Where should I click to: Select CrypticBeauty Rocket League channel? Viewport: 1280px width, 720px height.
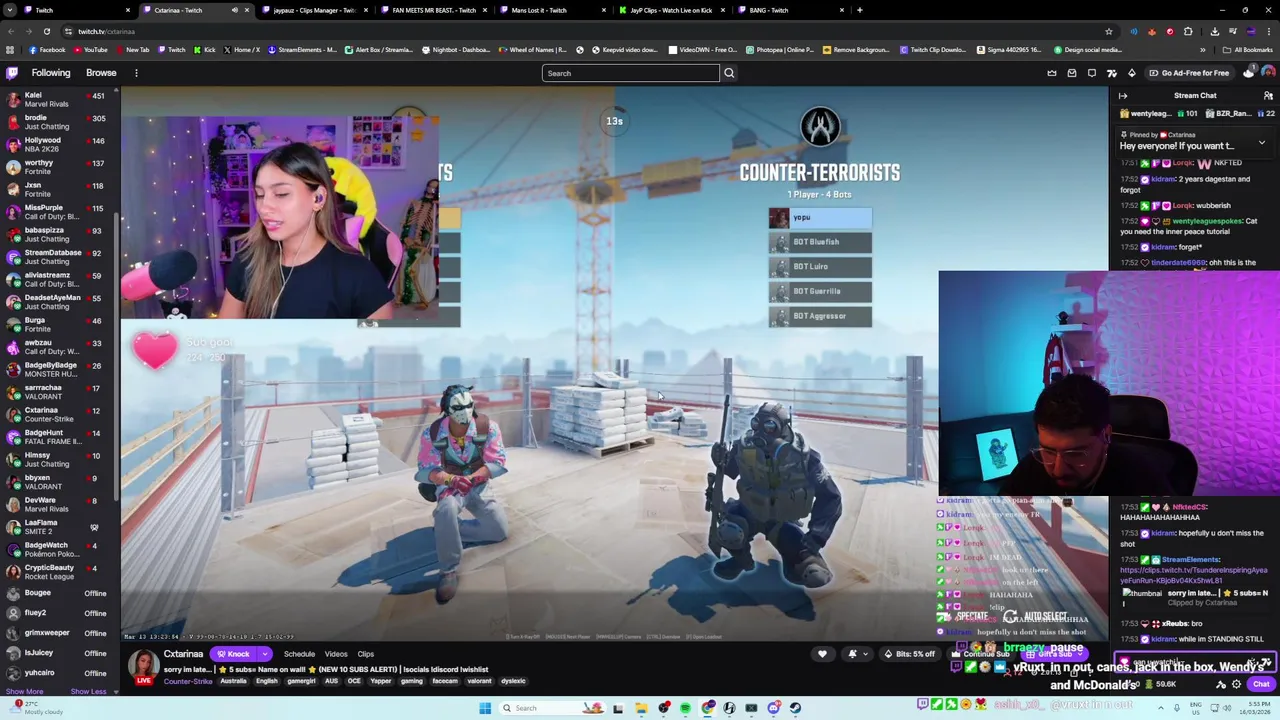point(60,572)
